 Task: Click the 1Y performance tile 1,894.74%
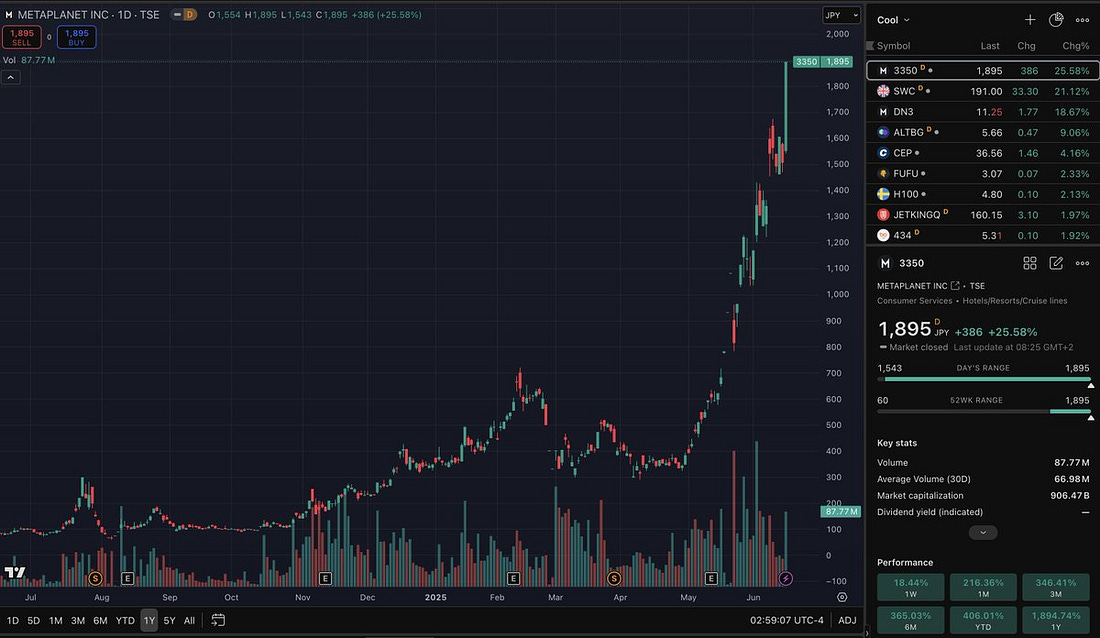[1056, 620]
